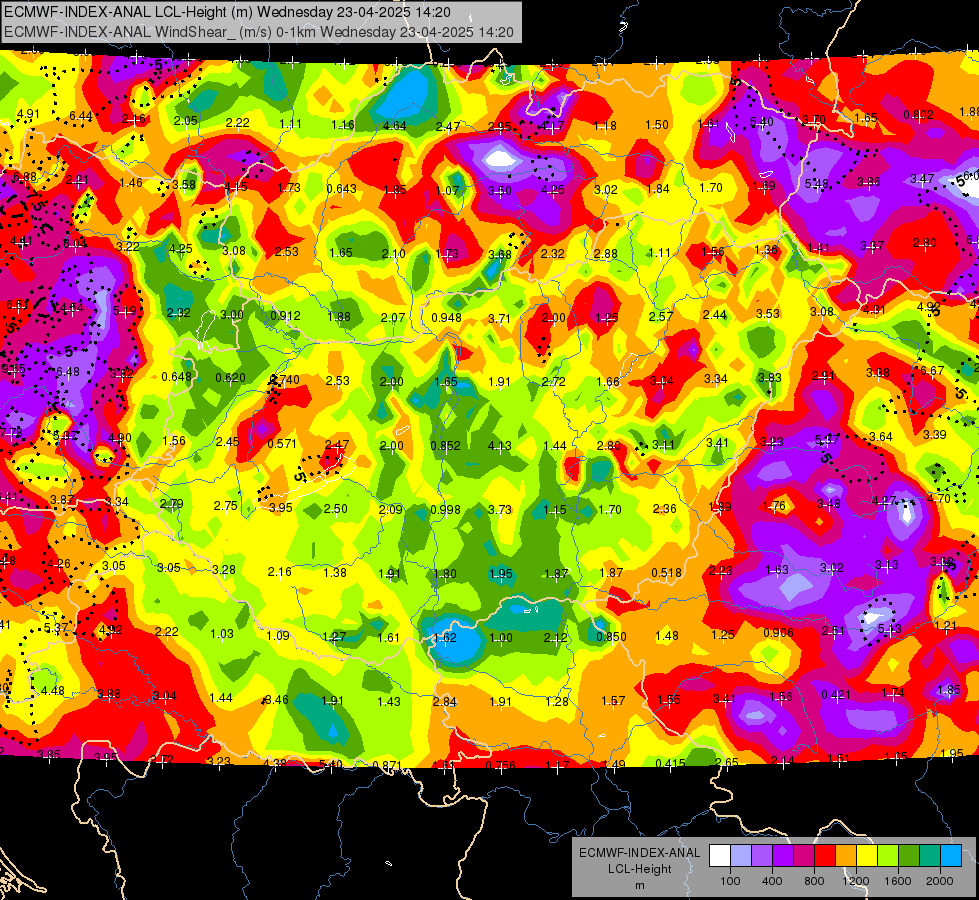The width and height of the screenshot is (979, 900).
Task: Click the orange legend swatch
Action: [846, 855]
